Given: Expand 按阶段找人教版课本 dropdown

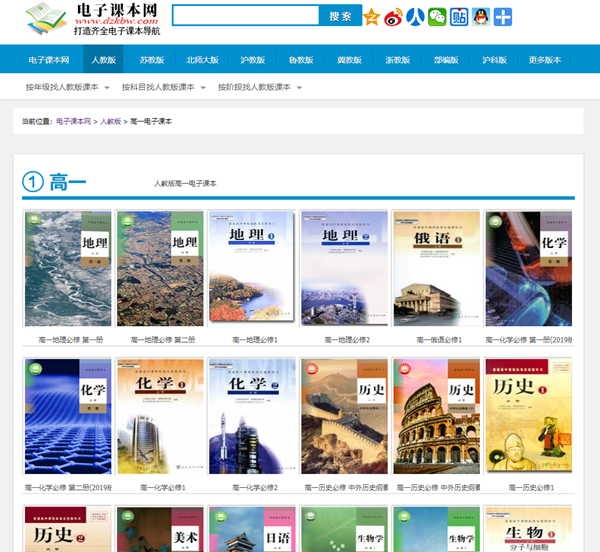Looking at the screenshot, I should pos(260,87).
